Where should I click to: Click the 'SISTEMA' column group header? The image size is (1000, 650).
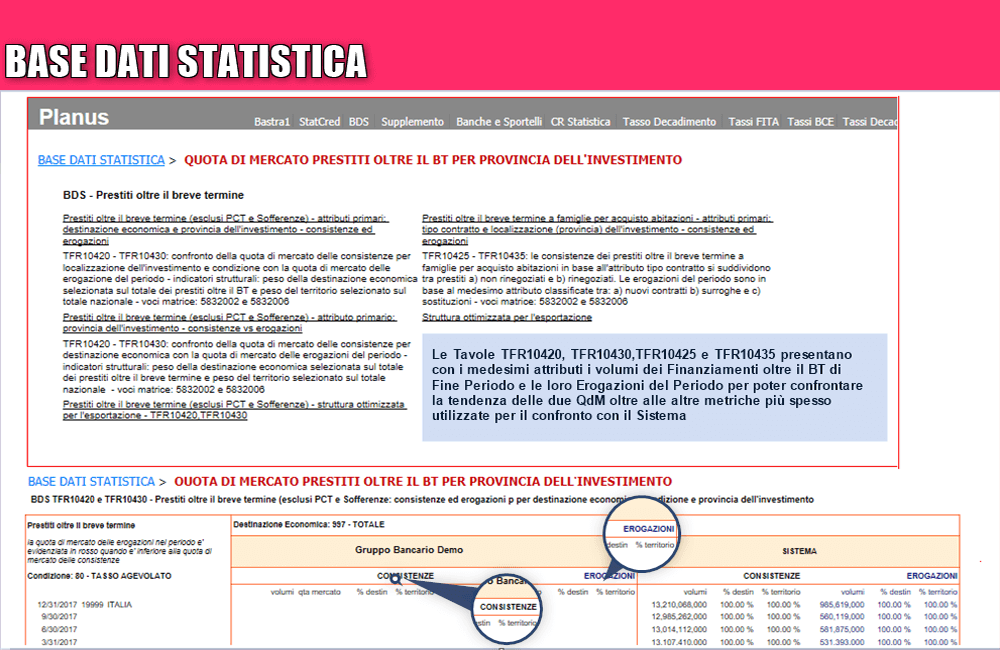[x=799, y=551]
